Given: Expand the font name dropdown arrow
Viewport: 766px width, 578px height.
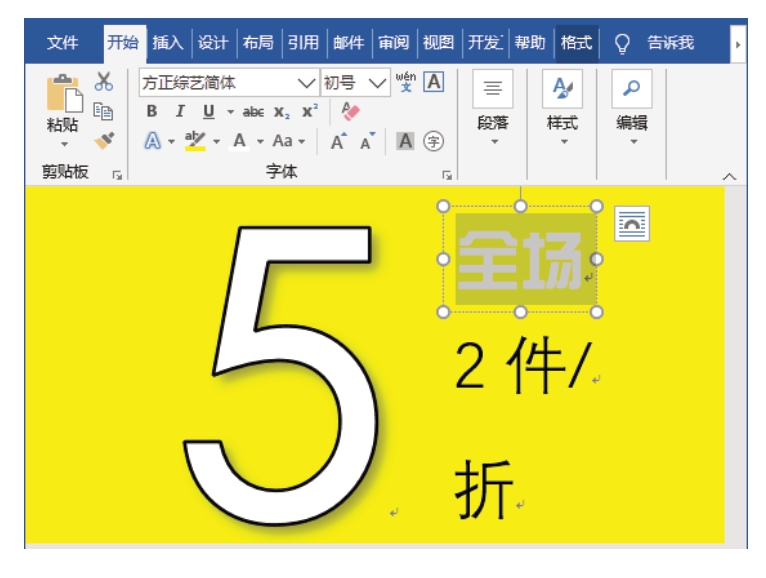Looking at the screenshot, I should coord(307,83).
